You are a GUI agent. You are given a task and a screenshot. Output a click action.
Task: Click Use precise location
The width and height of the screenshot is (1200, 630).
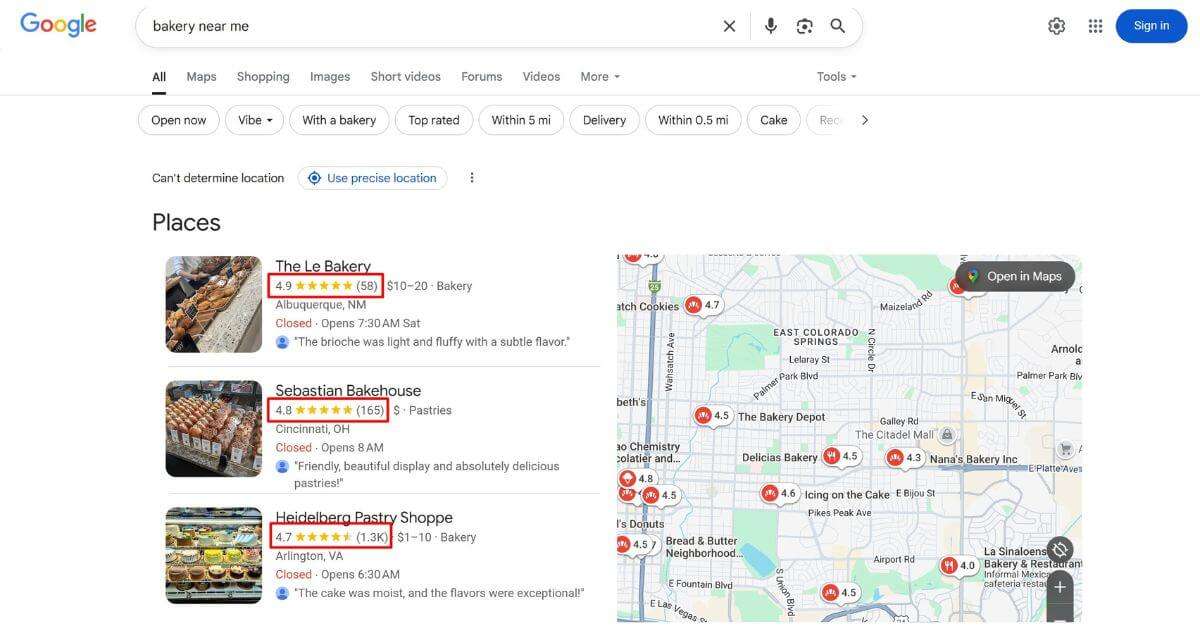pos(372,177)
